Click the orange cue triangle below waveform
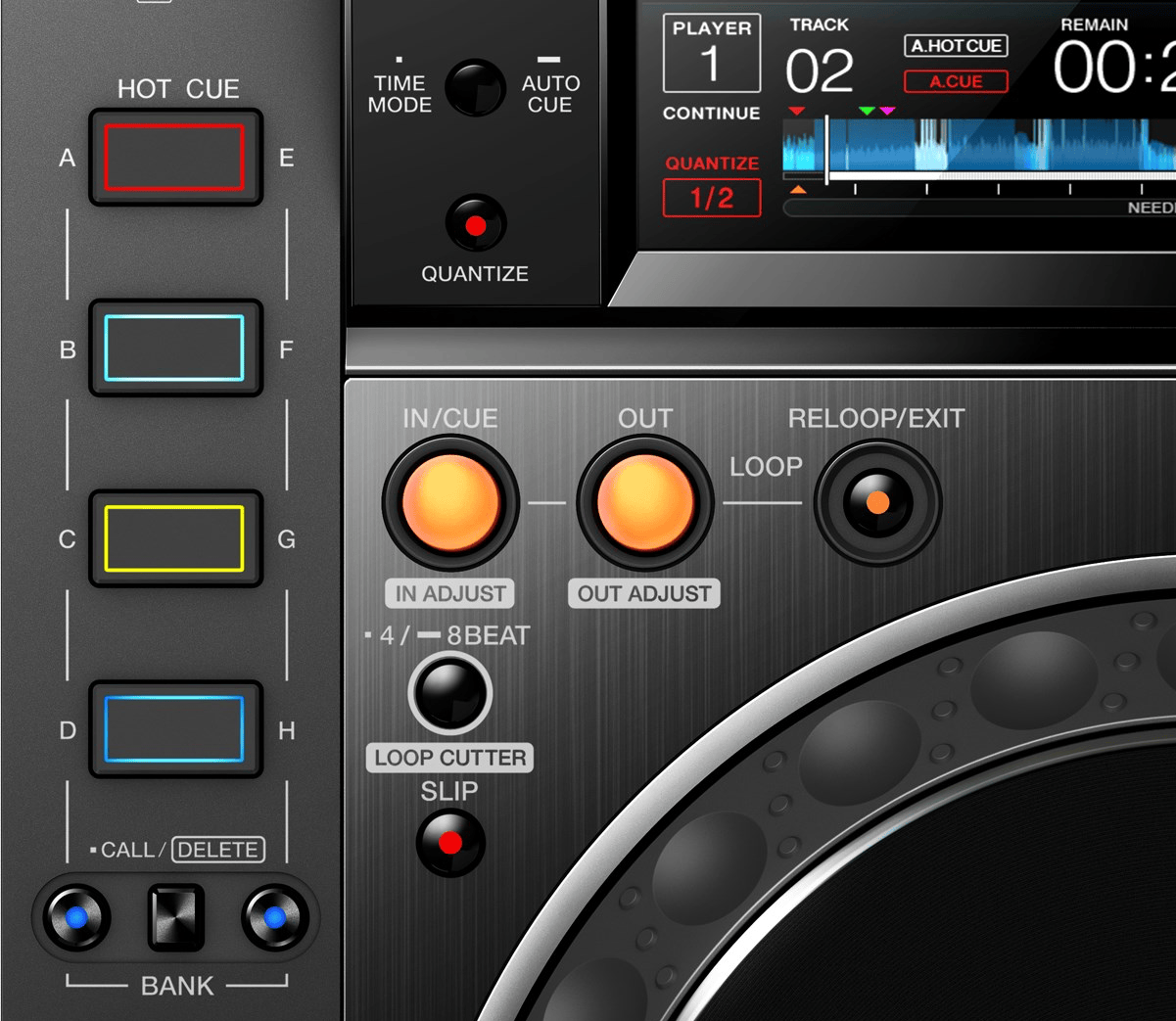 click(798, 189)
